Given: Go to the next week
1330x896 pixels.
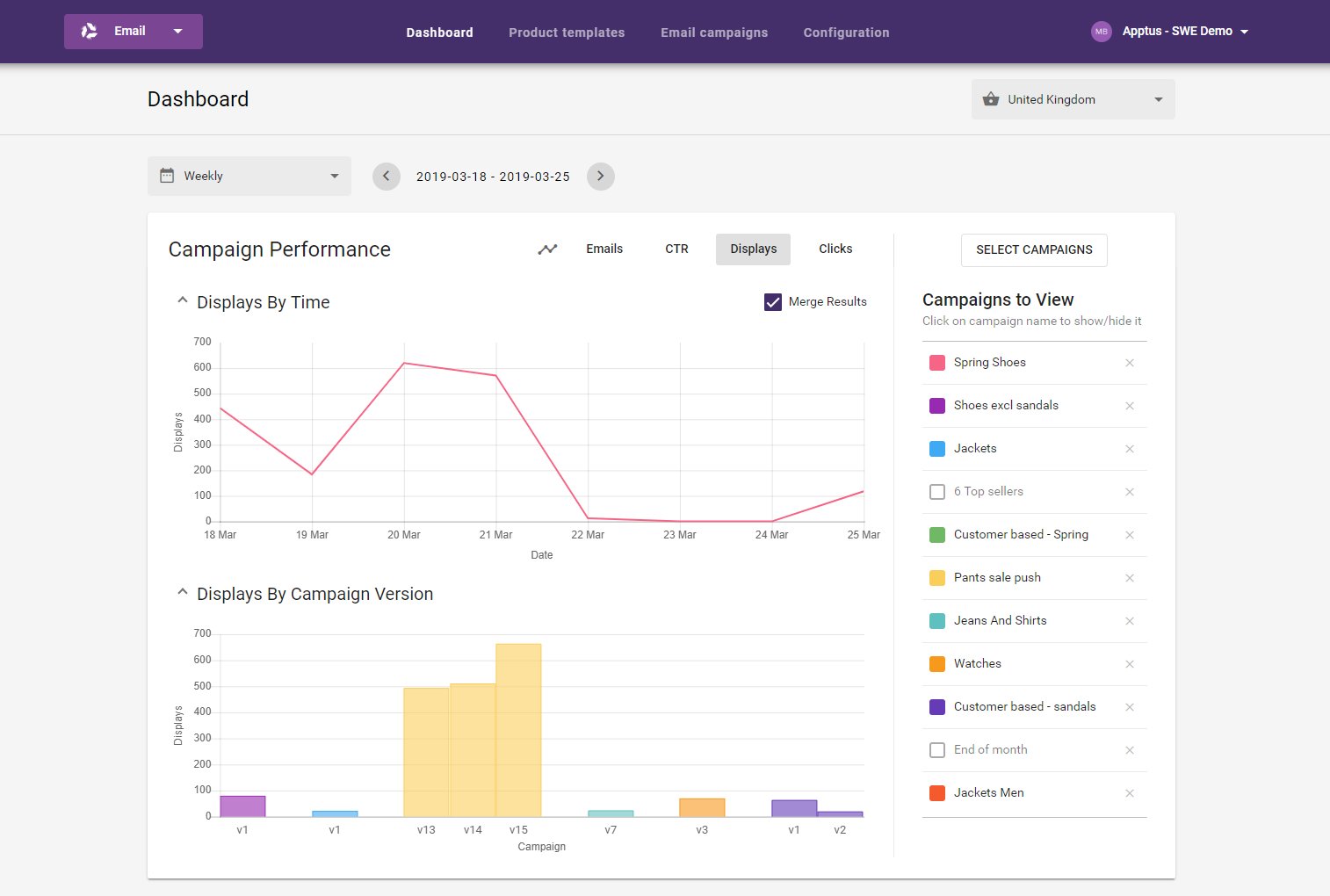Looking at the screenshot, I should coord(601,177).
